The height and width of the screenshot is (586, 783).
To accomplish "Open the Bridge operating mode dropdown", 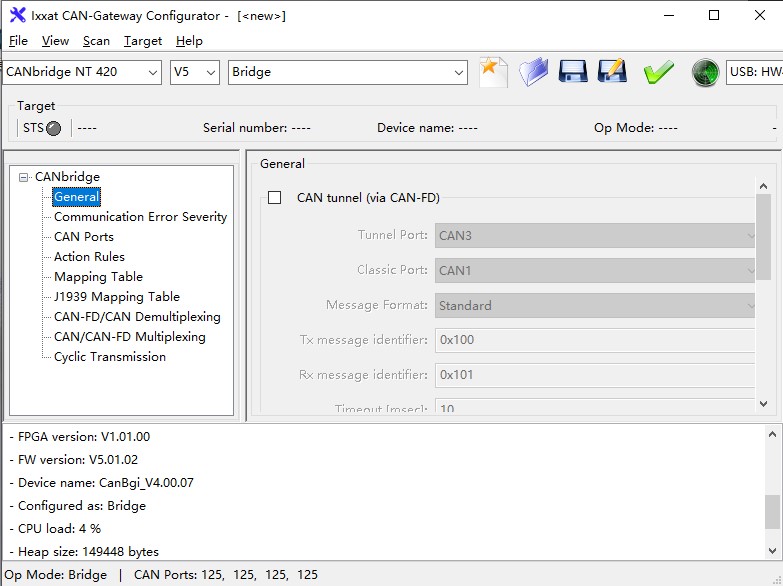I will click(x=348, y=72).
